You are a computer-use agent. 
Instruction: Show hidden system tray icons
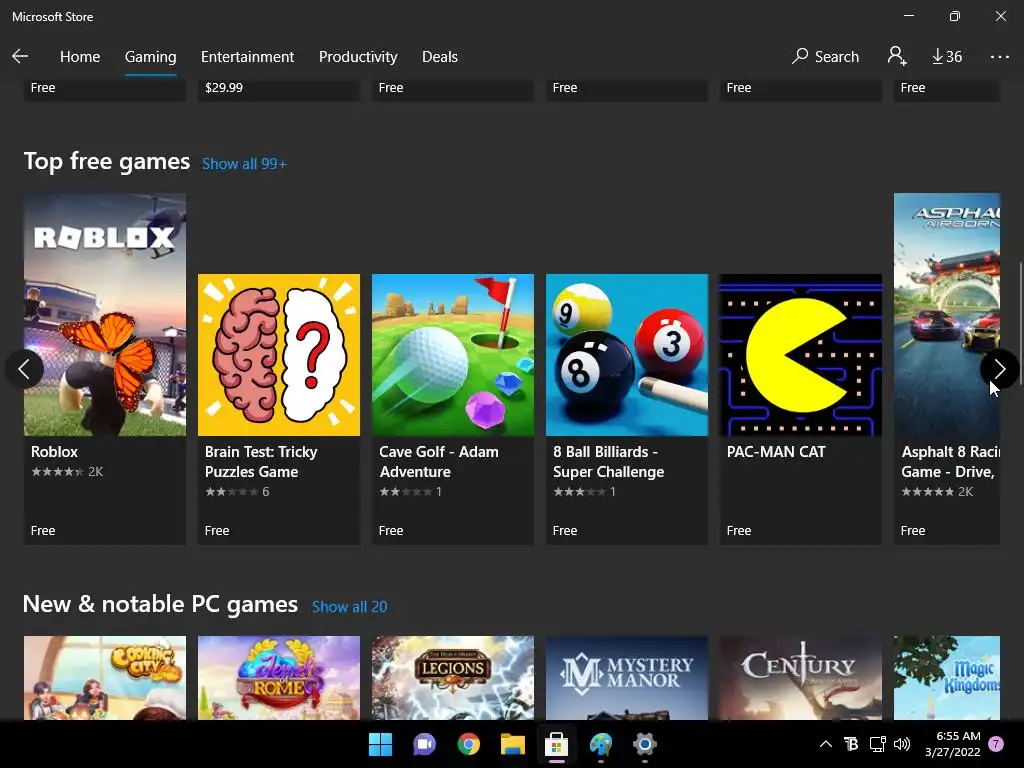(x=825, y=744)
